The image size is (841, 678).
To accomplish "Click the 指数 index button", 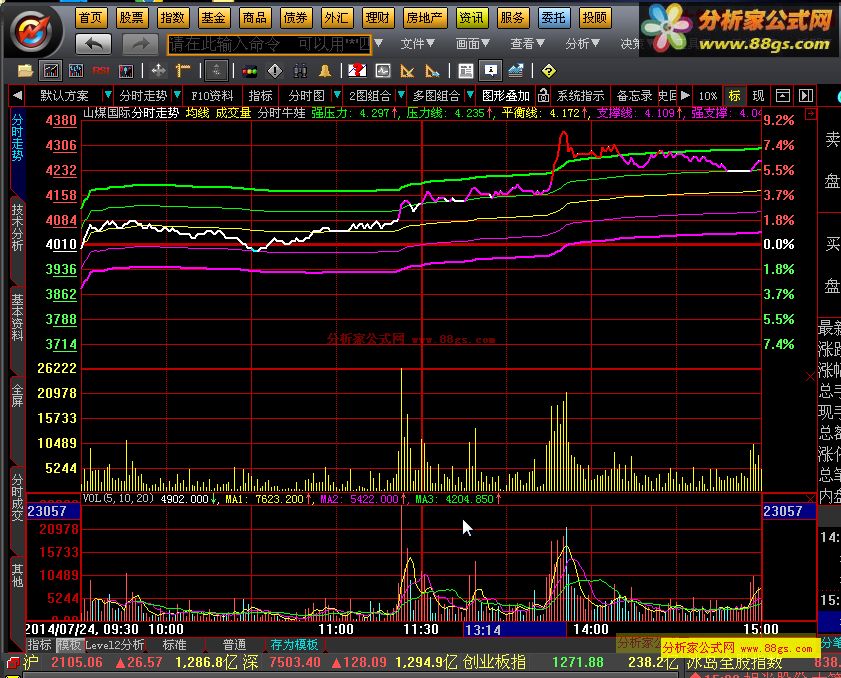I will [x=172, y=18].
